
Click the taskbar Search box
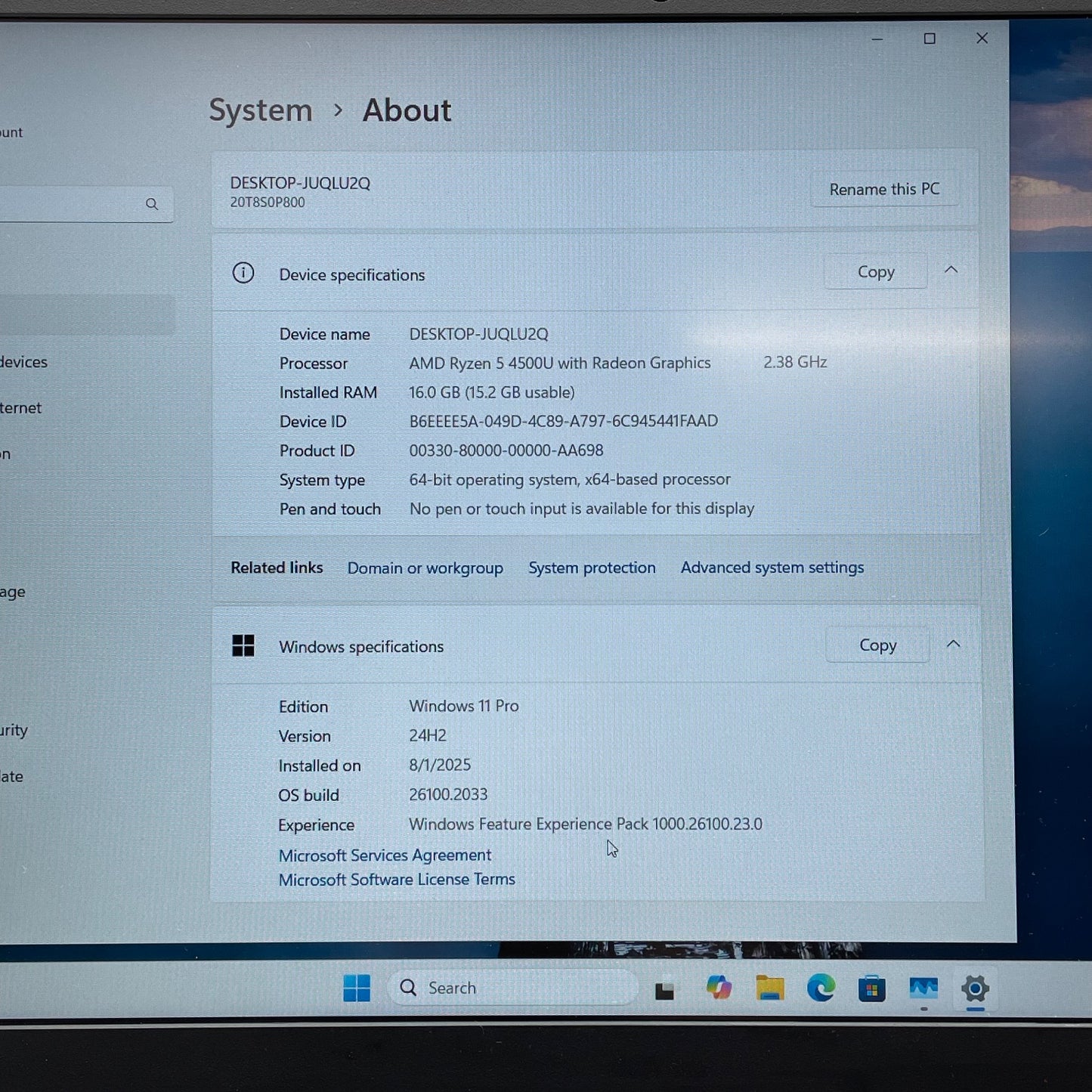coord(514,988)
